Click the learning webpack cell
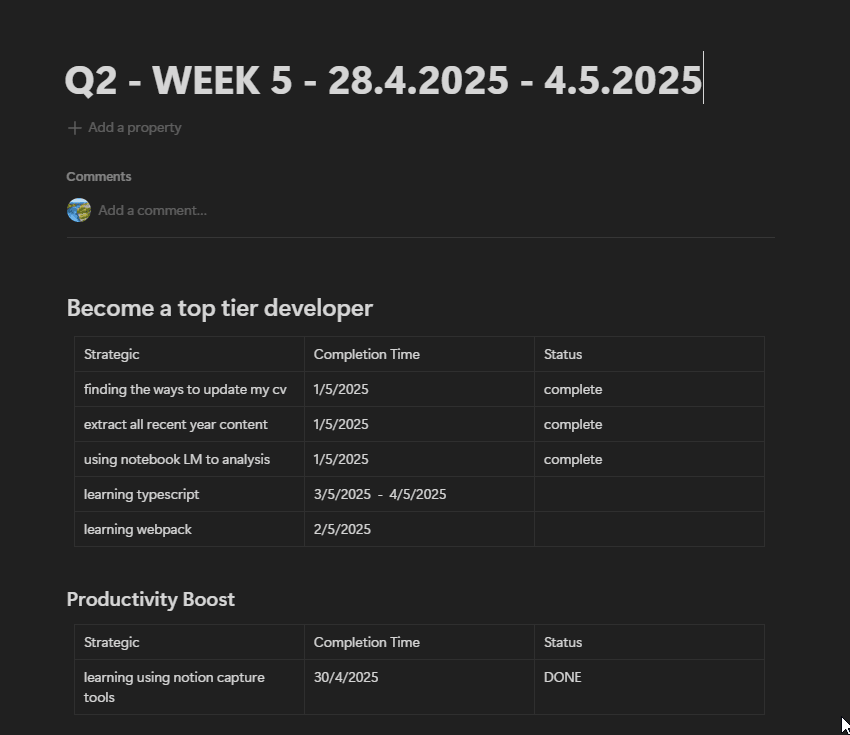 coord(137,529)
